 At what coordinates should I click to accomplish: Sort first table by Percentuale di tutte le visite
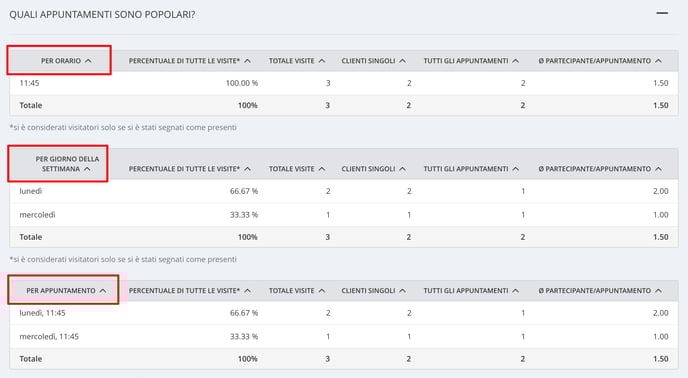coord(190,61)
